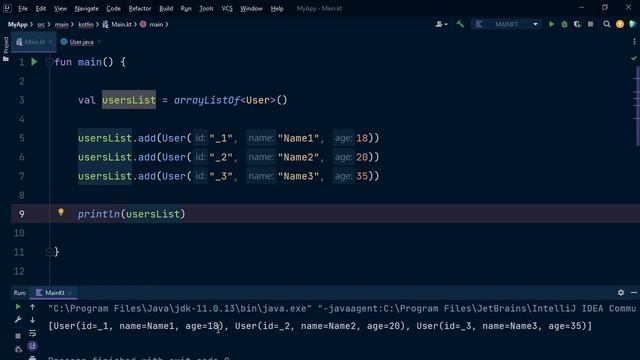
Task: Collapse the main function fold on line 1
Action: point(49,62)
